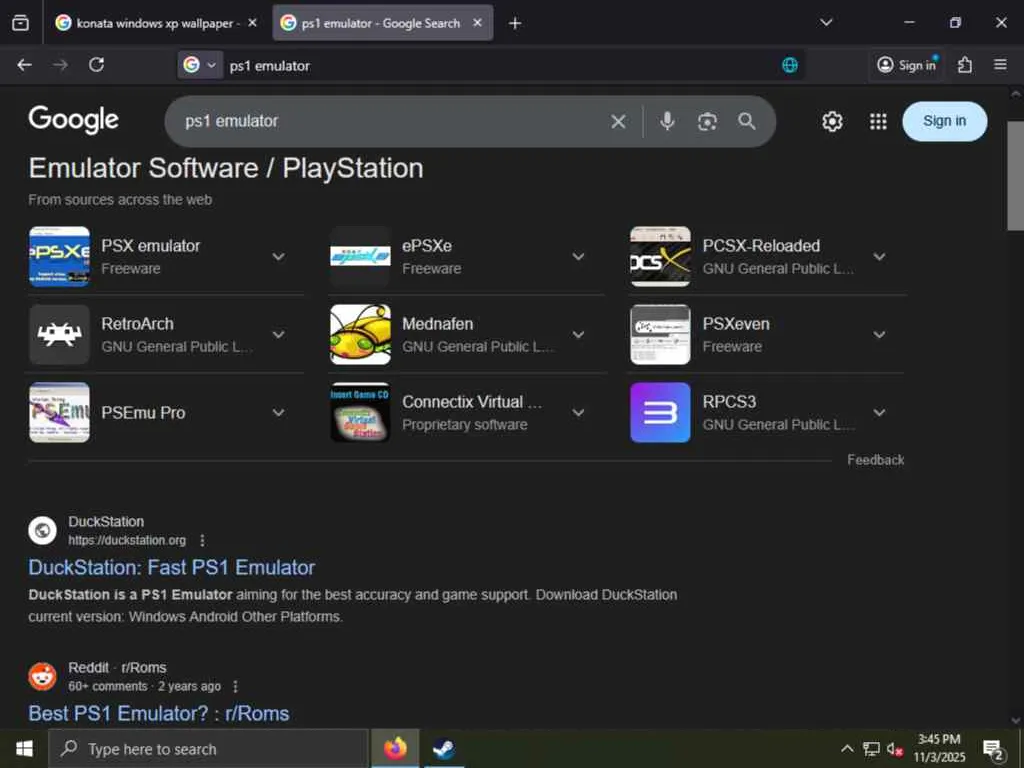Expand the Mednafen entry

pyautogui.click(x=578, y=334)
